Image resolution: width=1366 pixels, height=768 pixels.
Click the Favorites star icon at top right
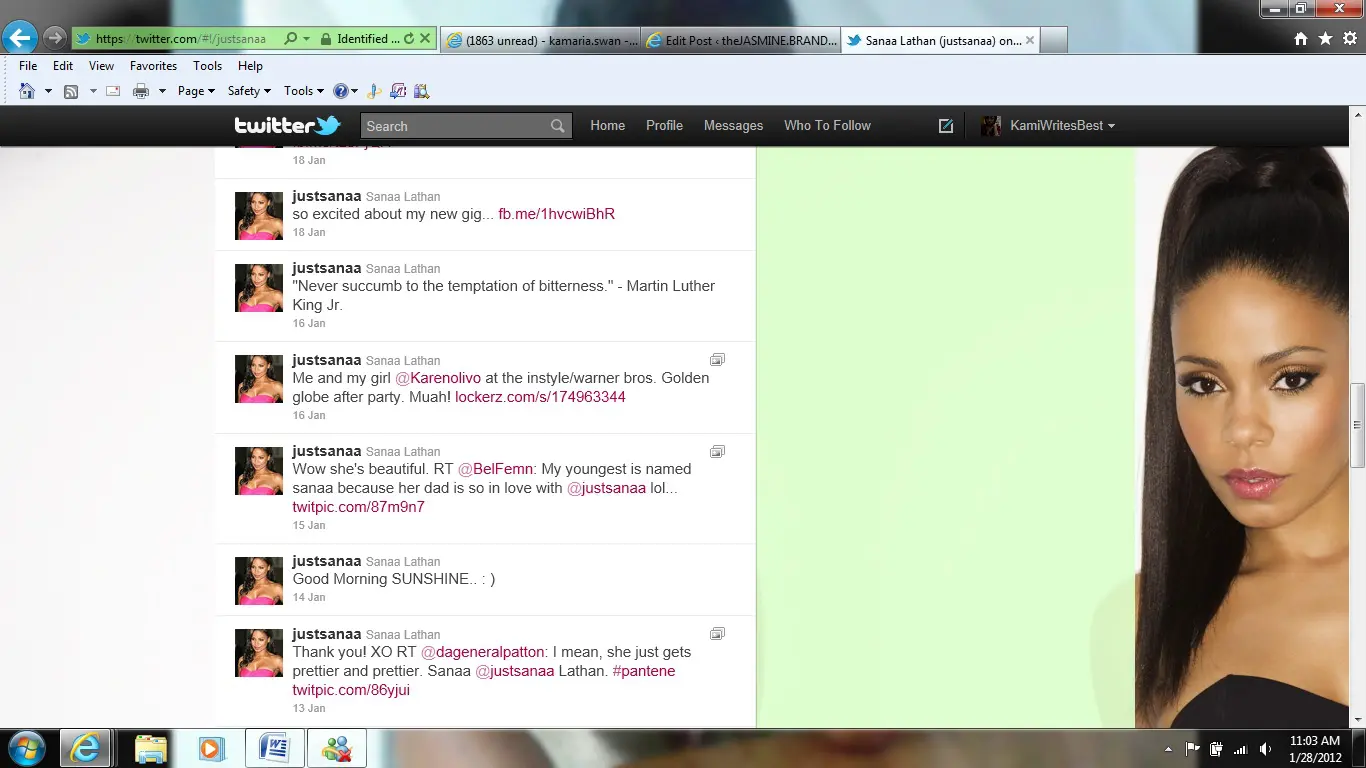[x=1325, y=39]
